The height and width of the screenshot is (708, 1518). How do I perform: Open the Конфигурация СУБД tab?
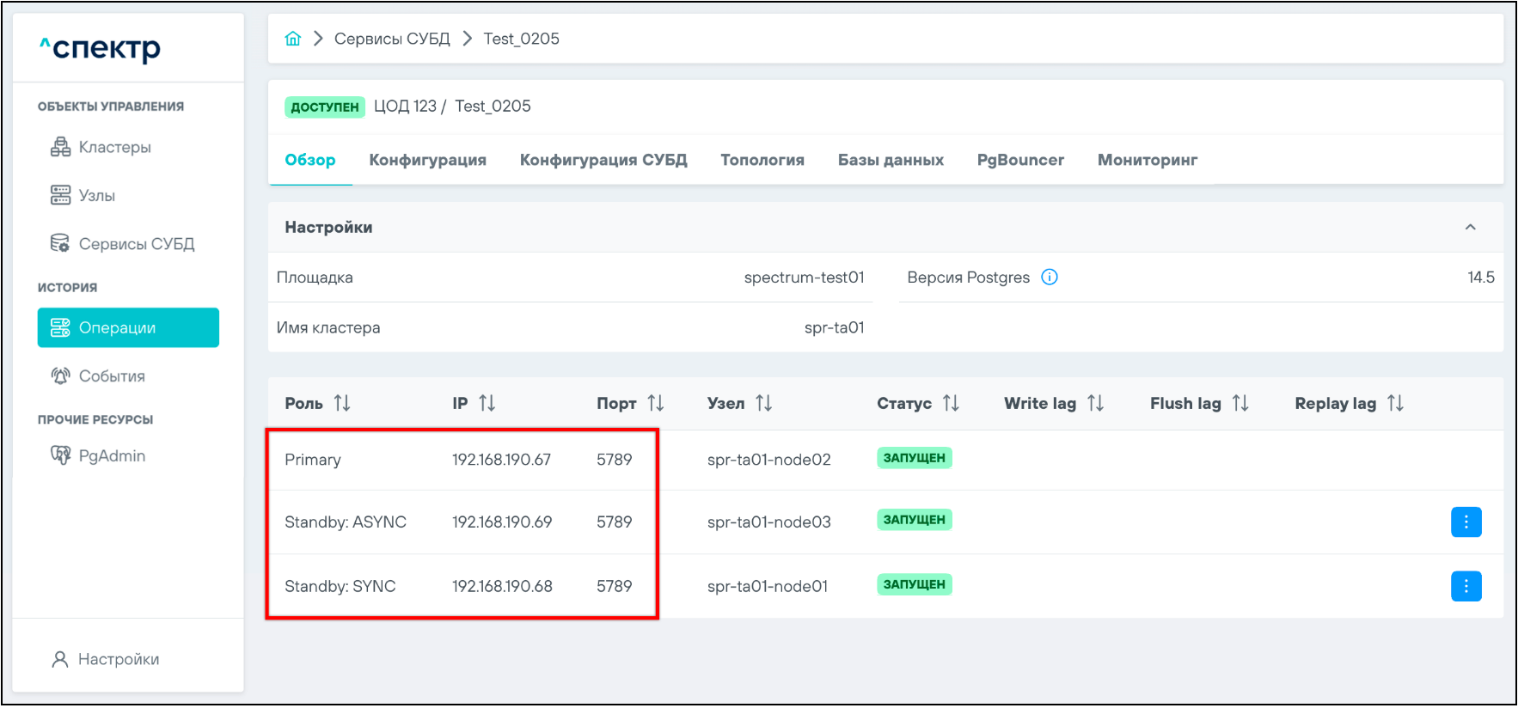[603, 160]
